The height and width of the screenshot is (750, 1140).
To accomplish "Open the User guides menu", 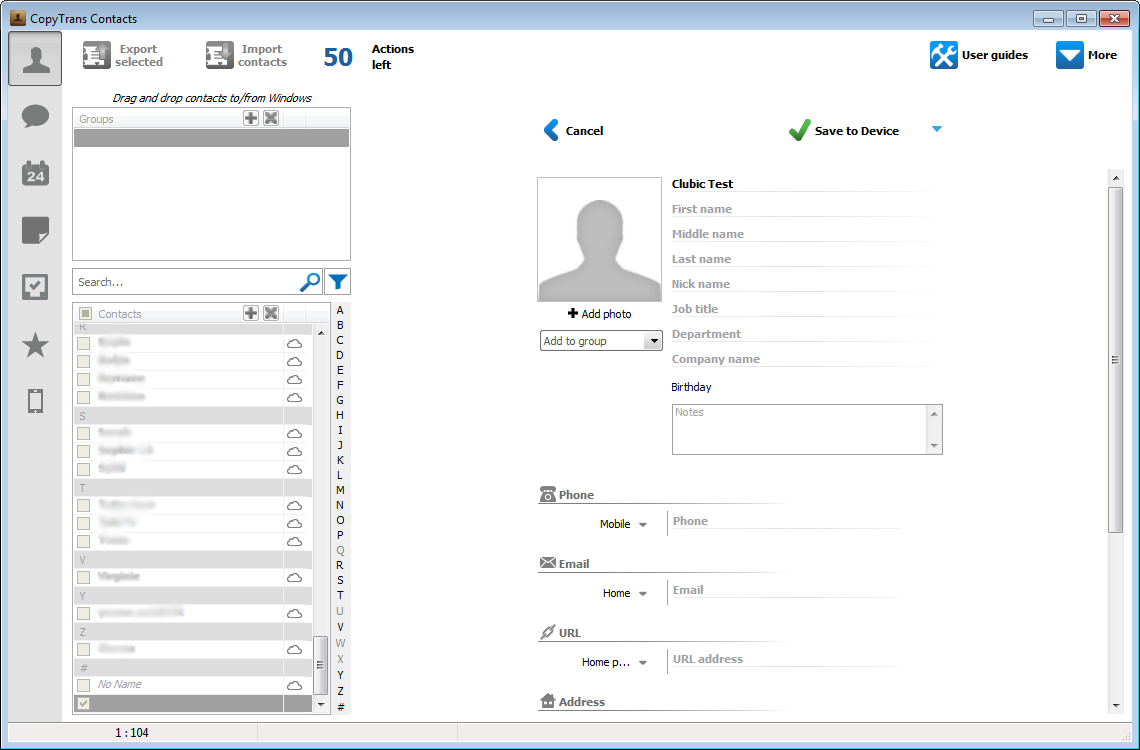I will (980, 55).
